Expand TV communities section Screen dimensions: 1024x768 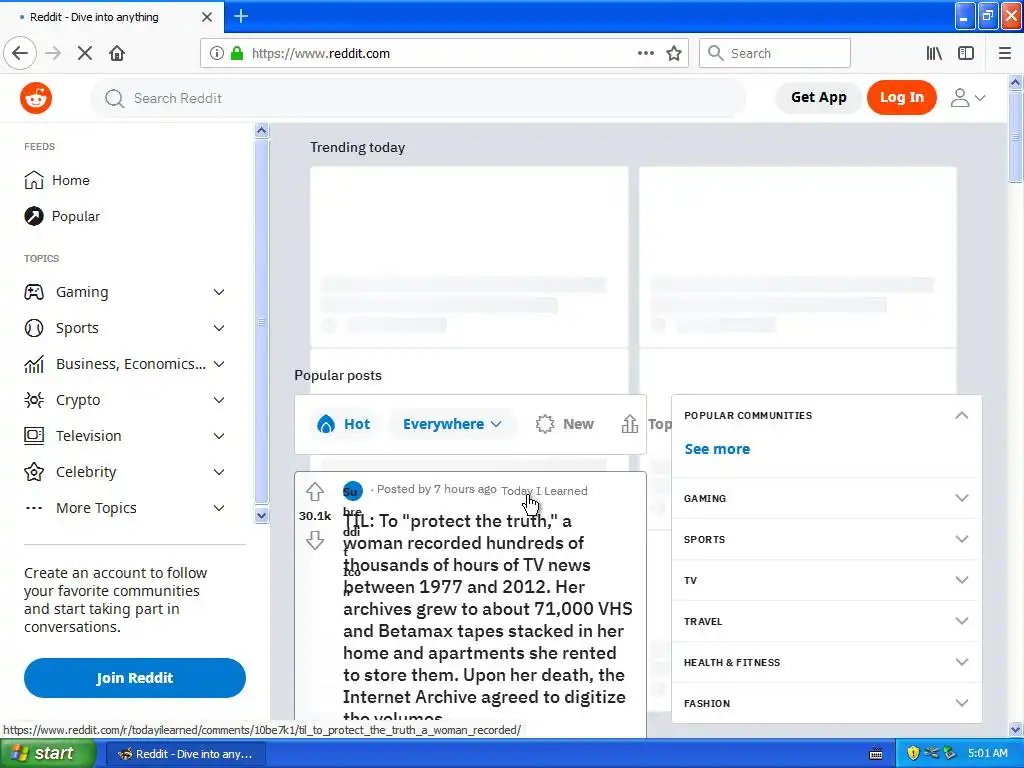(x=827, y=581)
